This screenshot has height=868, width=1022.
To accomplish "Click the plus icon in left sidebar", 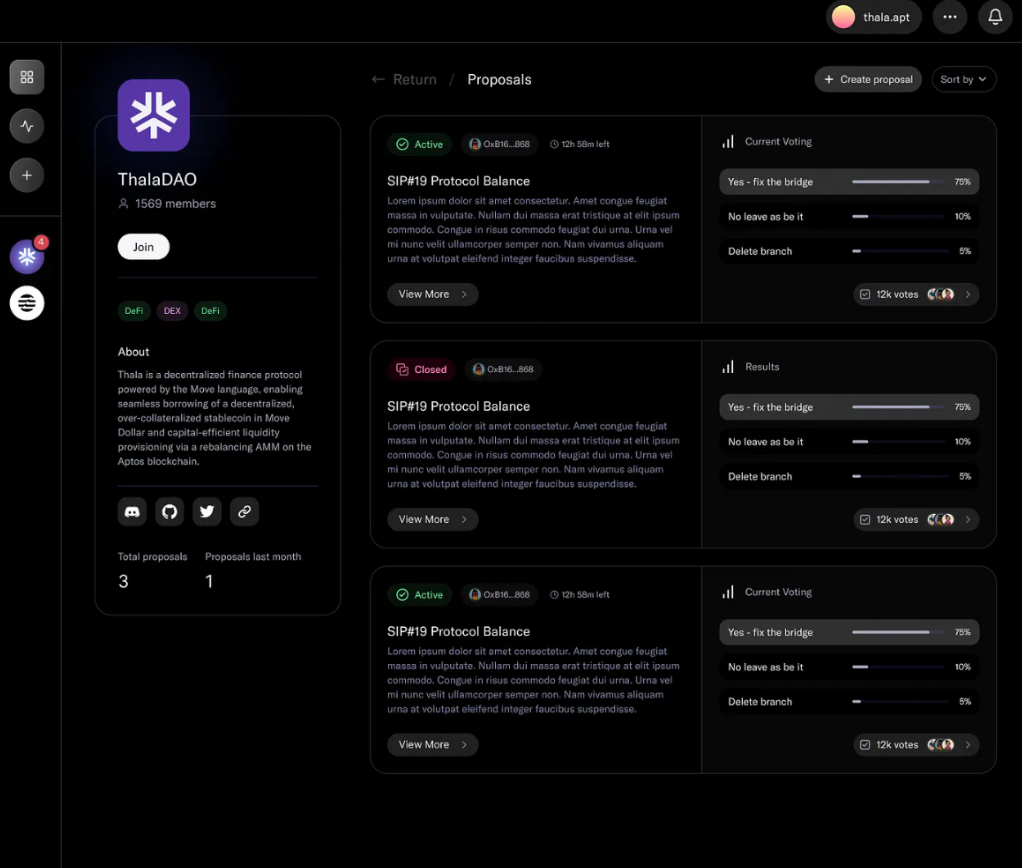I will click(27, 175).
